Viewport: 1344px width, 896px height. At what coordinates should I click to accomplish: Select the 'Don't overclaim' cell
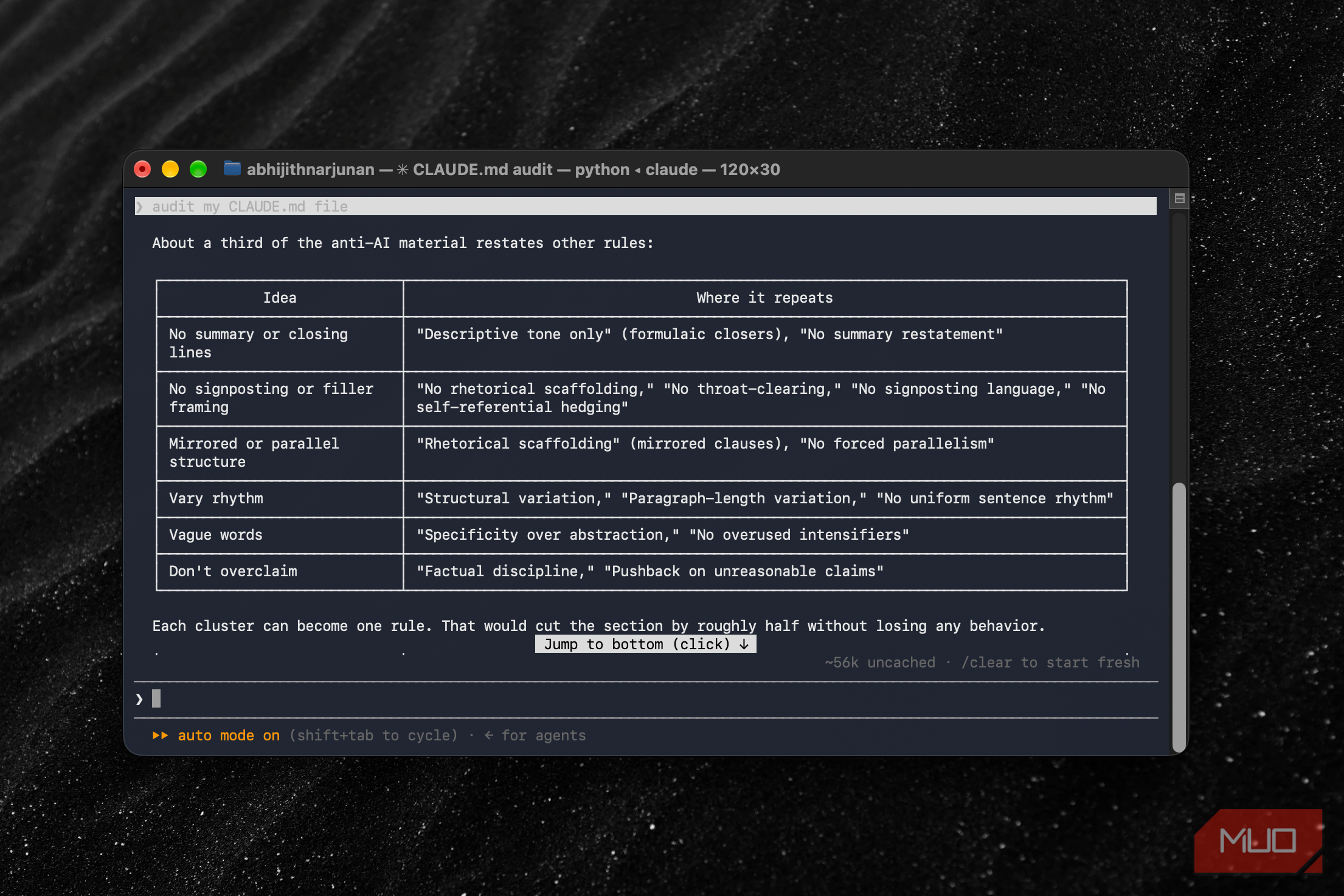pos(280,571)
